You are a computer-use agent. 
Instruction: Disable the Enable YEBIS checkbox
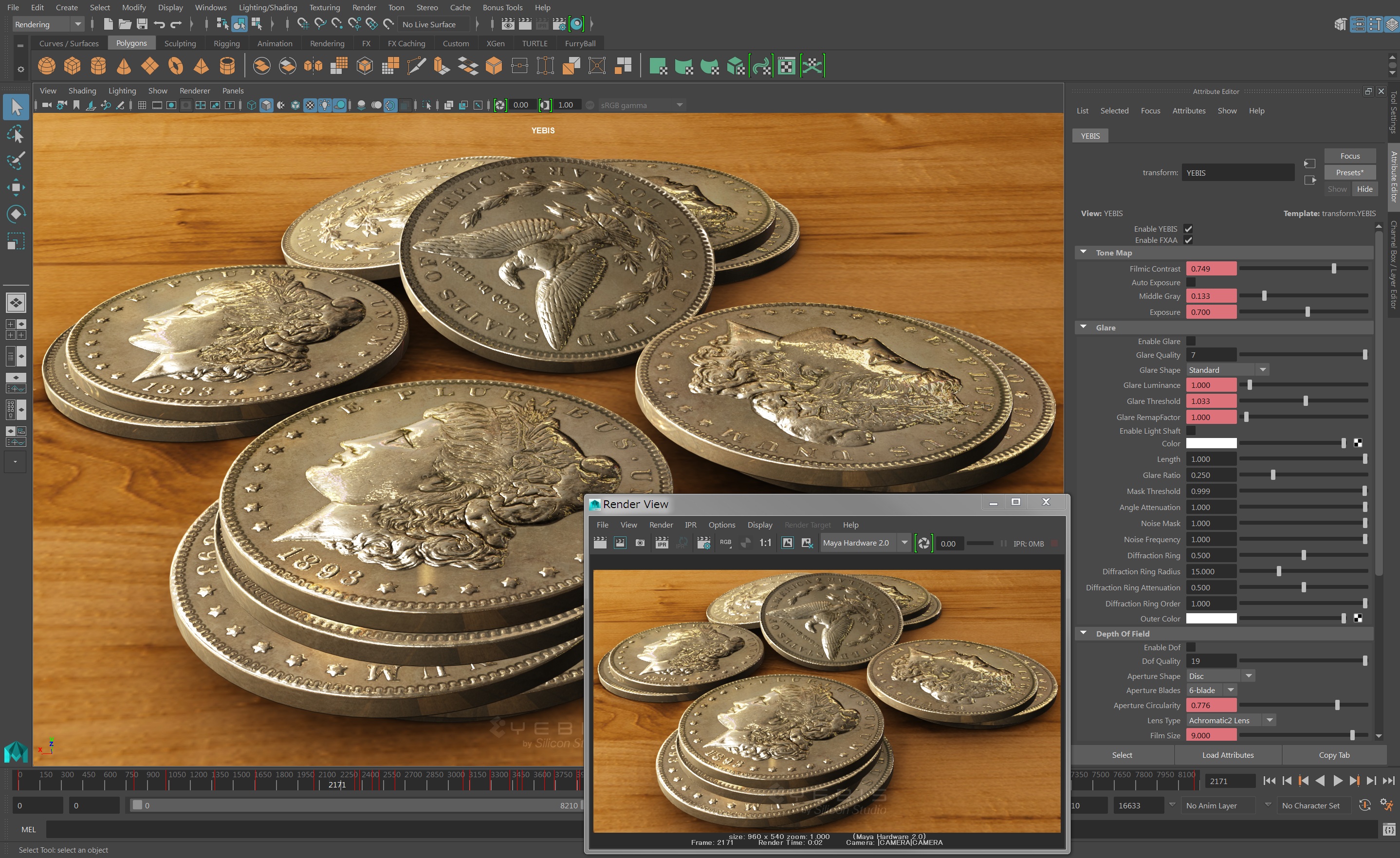1188,229
